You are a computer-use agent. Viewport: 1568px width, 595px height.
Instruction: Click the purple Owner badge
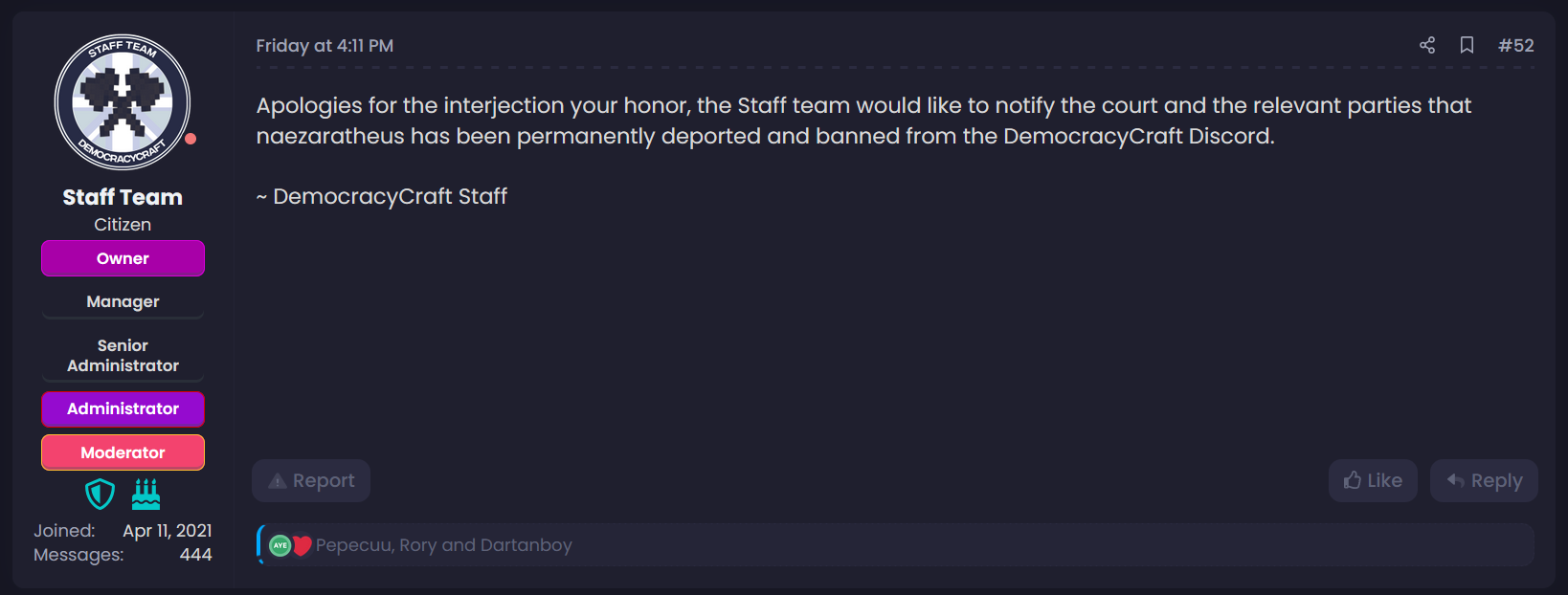pyautogui.click(x=123, y=258)
